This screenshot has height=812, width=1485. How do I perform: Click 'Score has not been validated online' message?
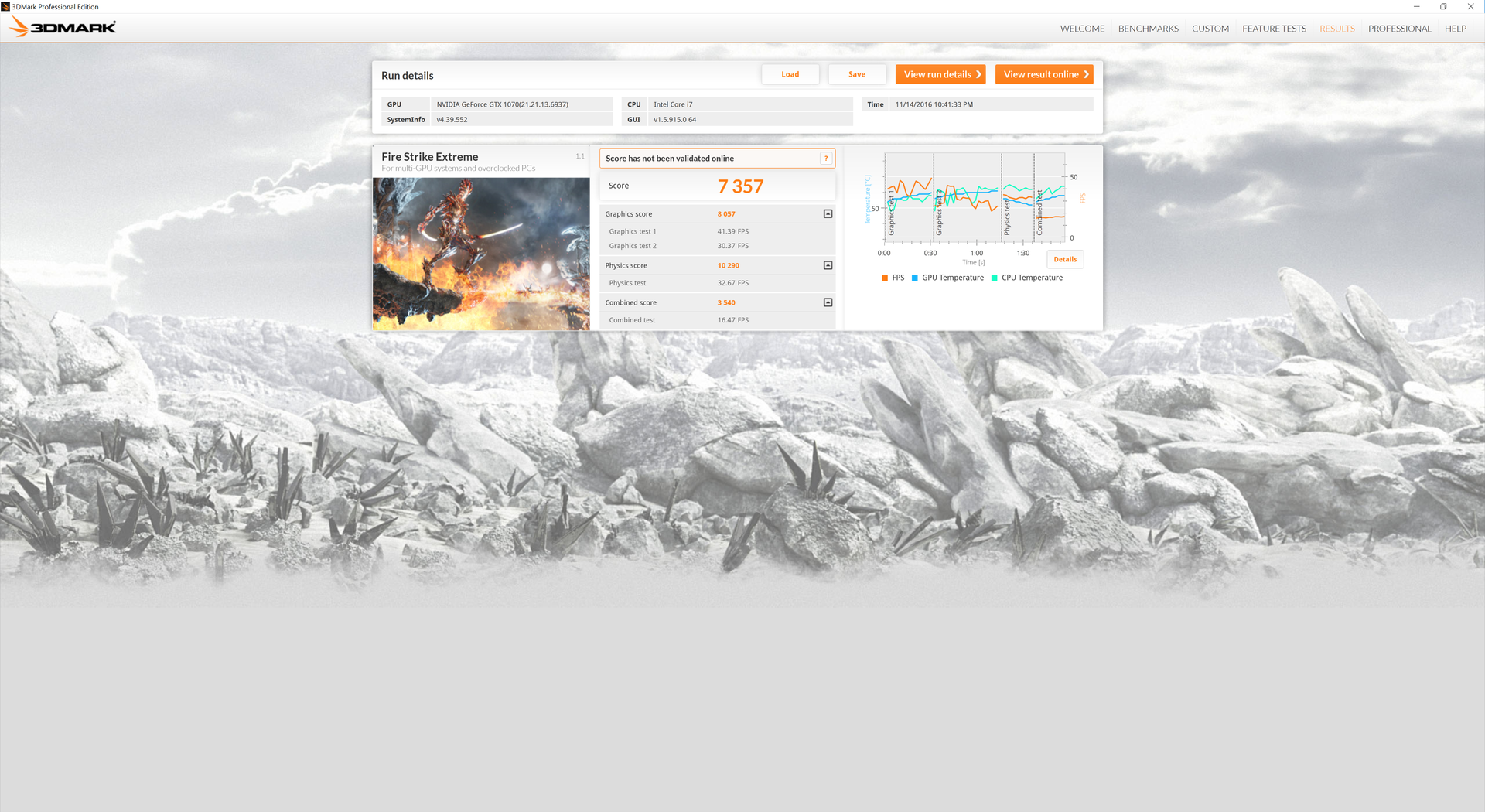(x=670, y=159)
